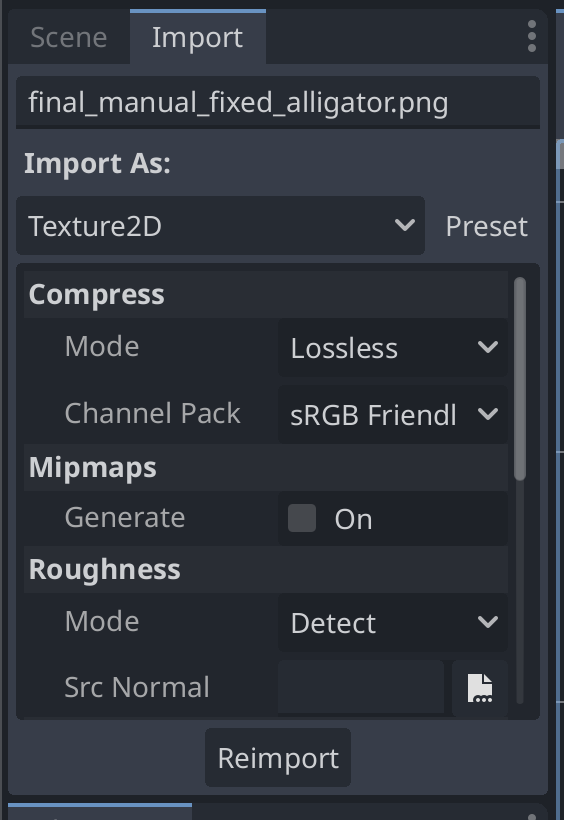The height and width of the screenshot is (820, 564).
Task: Click the Reimport button
Action: [x=278, y=757]
